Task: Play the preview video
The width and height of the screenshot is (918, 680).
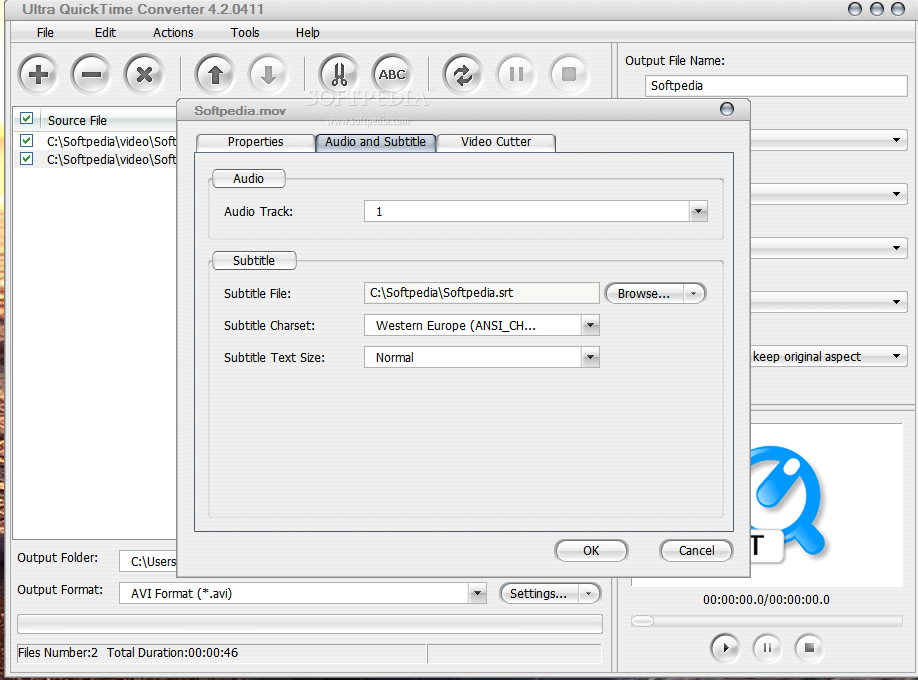Action: [x=725, y=648]
